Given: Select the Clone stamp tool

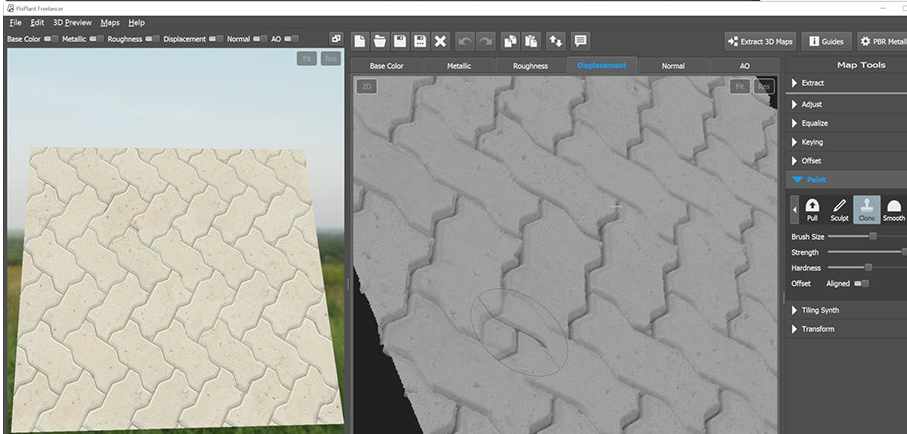Looking at the screenshot, I should point(866,209).
